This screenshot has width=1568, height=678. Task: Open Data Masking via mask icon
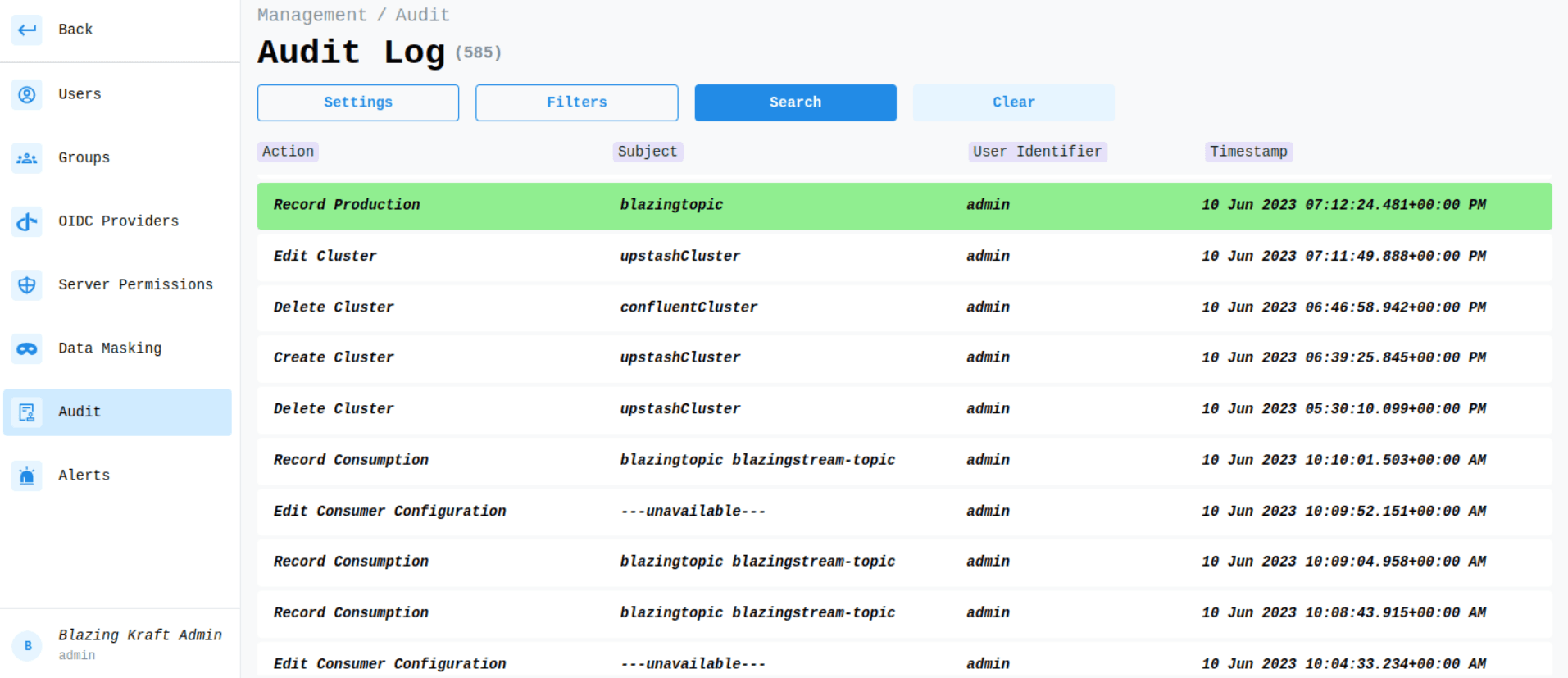[x=27, y=348]
